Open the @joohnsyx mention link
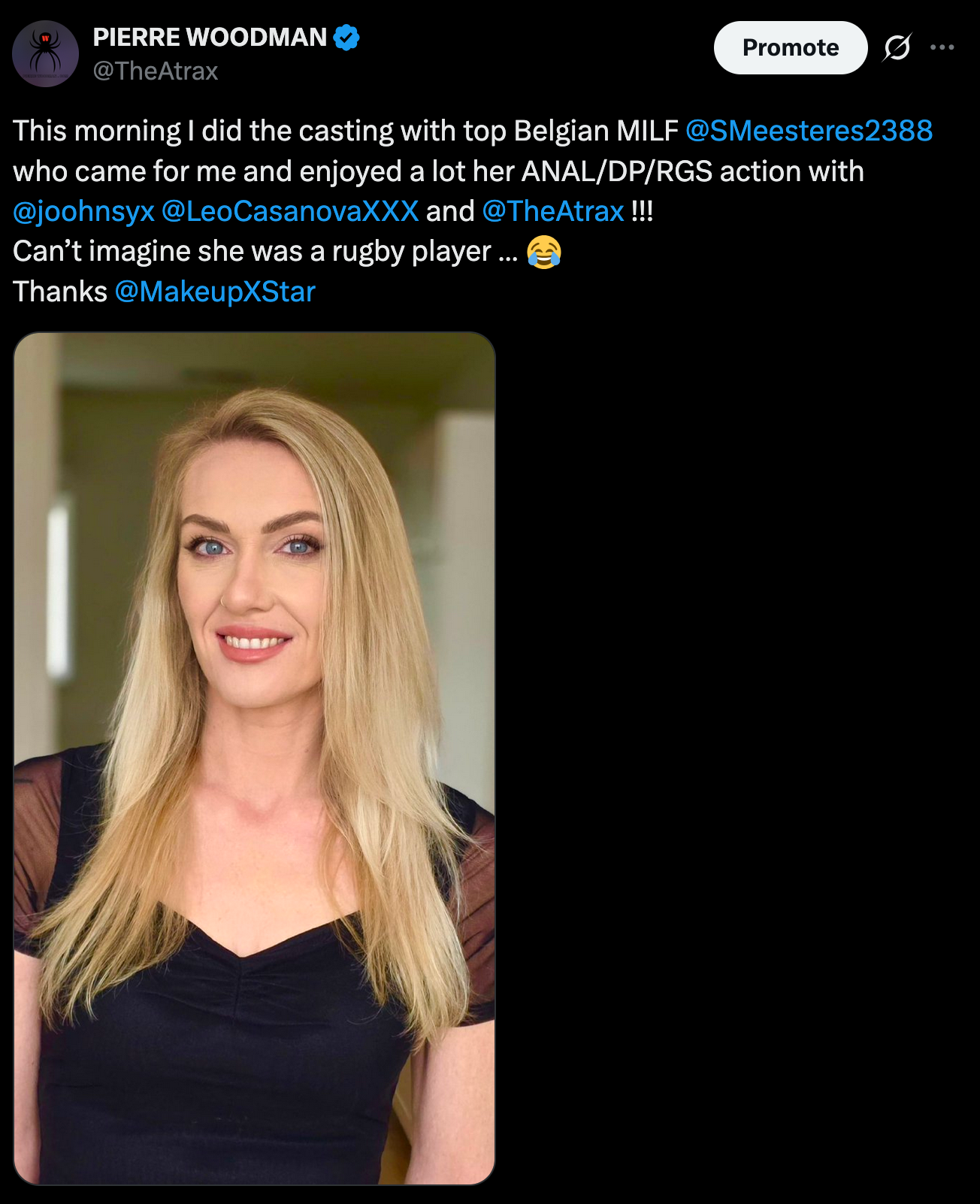 click(83, 211)
